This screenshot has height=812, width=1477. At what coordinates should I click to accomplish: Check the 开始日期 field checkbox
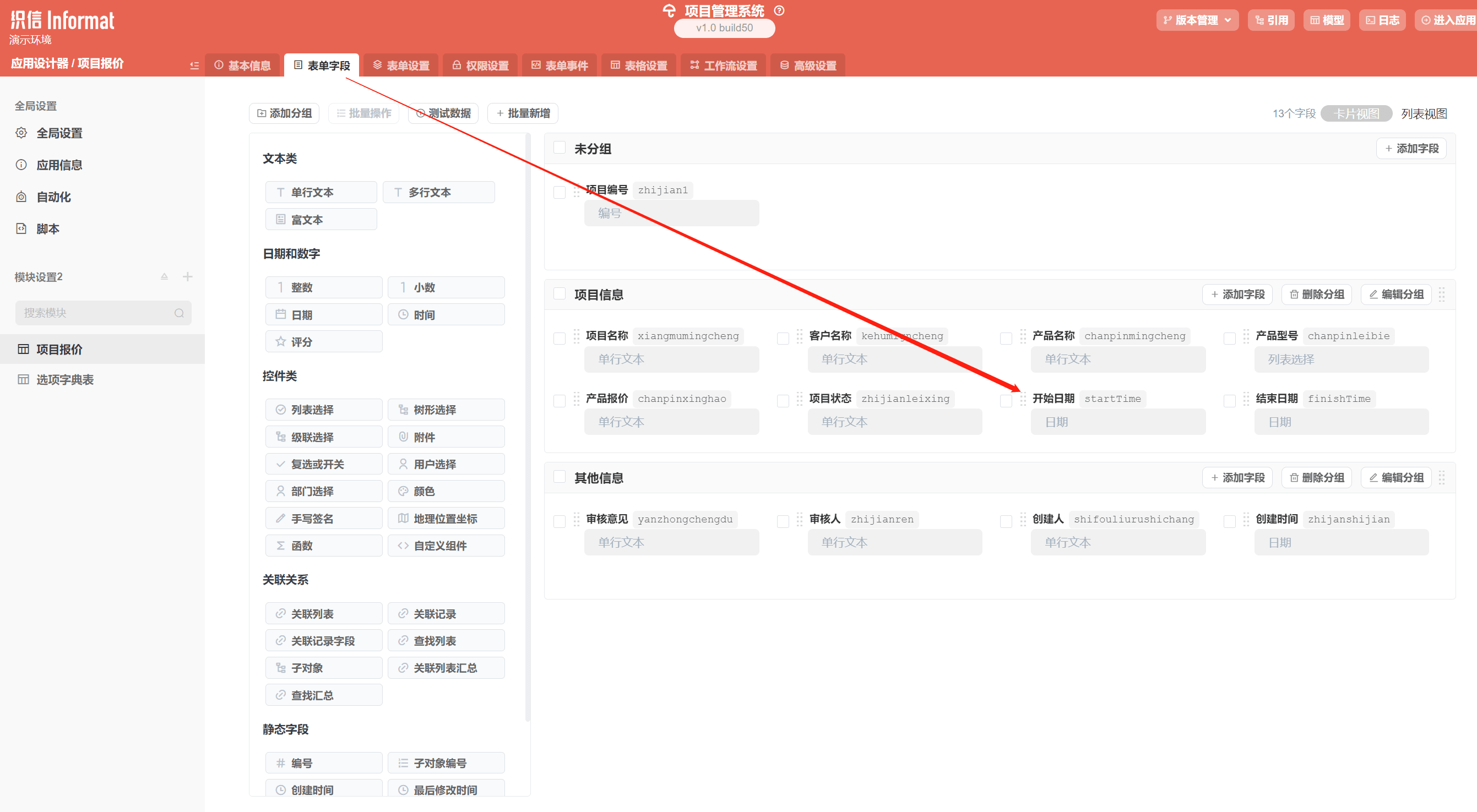1006,401
